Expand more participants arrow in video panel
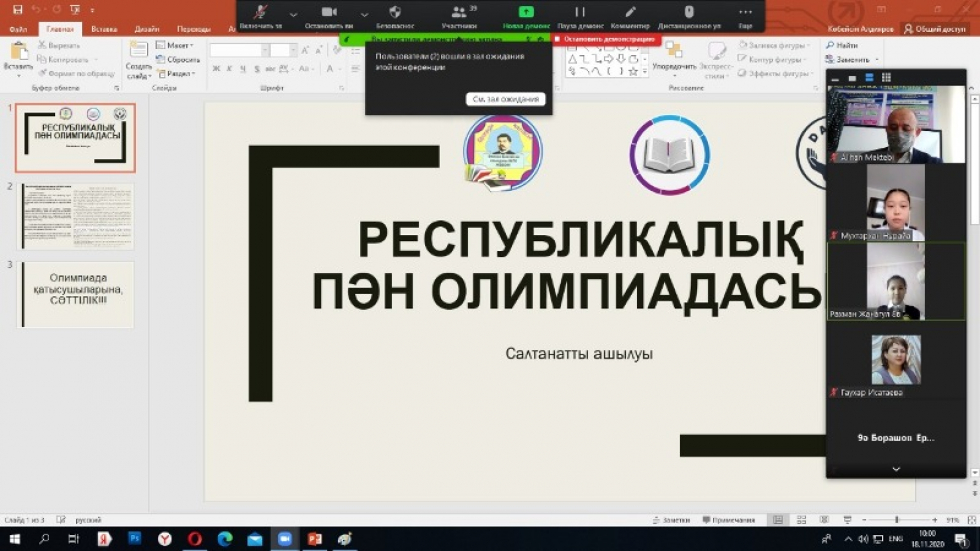 [x=895, y=469]
